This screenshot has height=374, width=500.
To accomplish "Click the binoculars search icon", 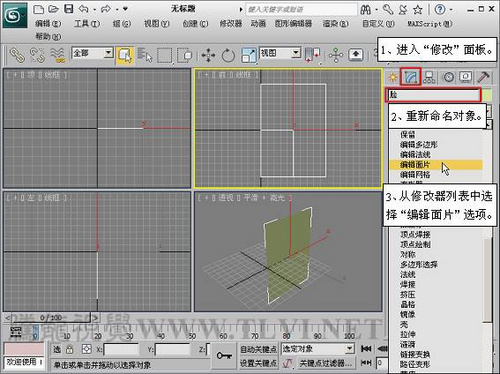I will tap(366, 10).
